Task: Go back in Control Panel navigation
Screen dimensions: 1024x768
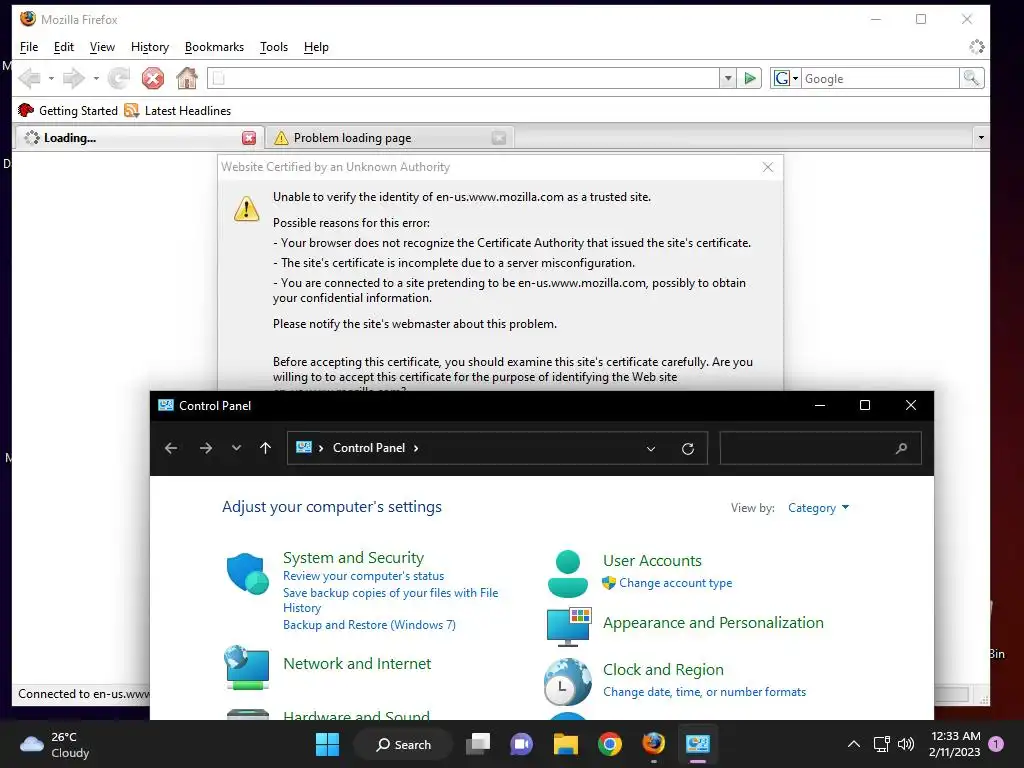Action: coord(171,448)
